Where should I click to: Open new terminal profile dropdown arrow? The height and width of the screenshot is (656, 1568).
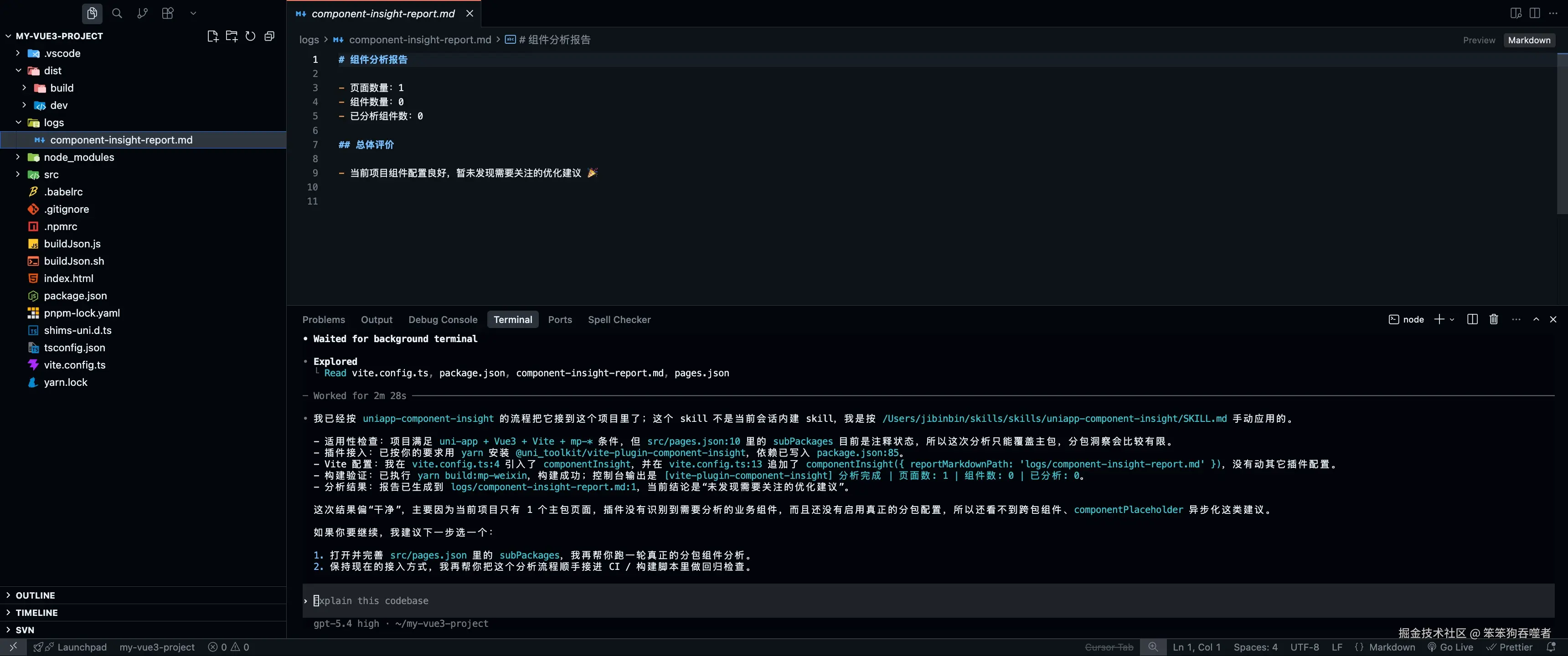1452,319
